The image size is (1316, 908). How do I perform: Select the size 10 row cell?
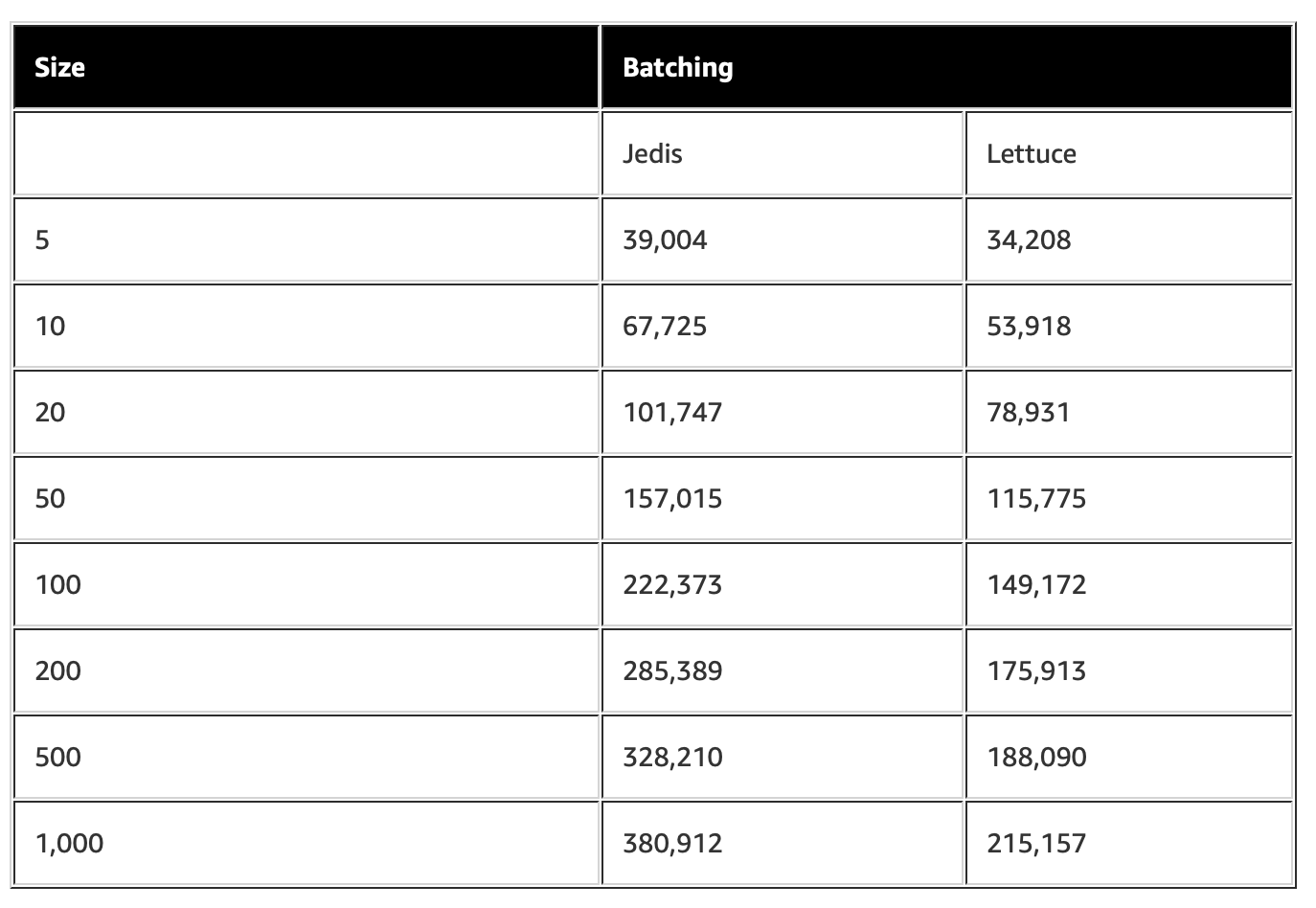(306, 326)
